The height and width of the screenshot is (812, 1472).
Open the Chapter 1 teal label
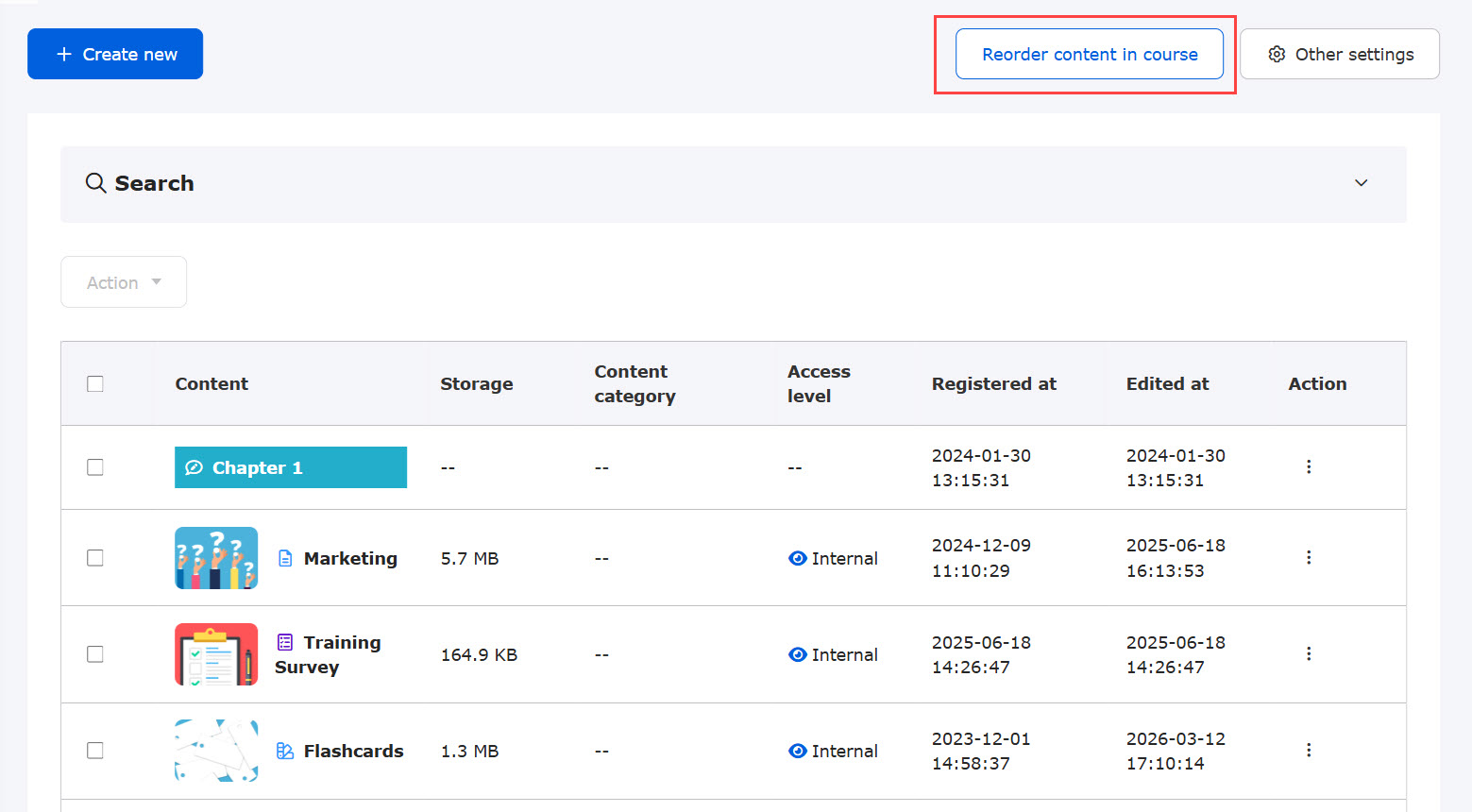tap(290, 467)
